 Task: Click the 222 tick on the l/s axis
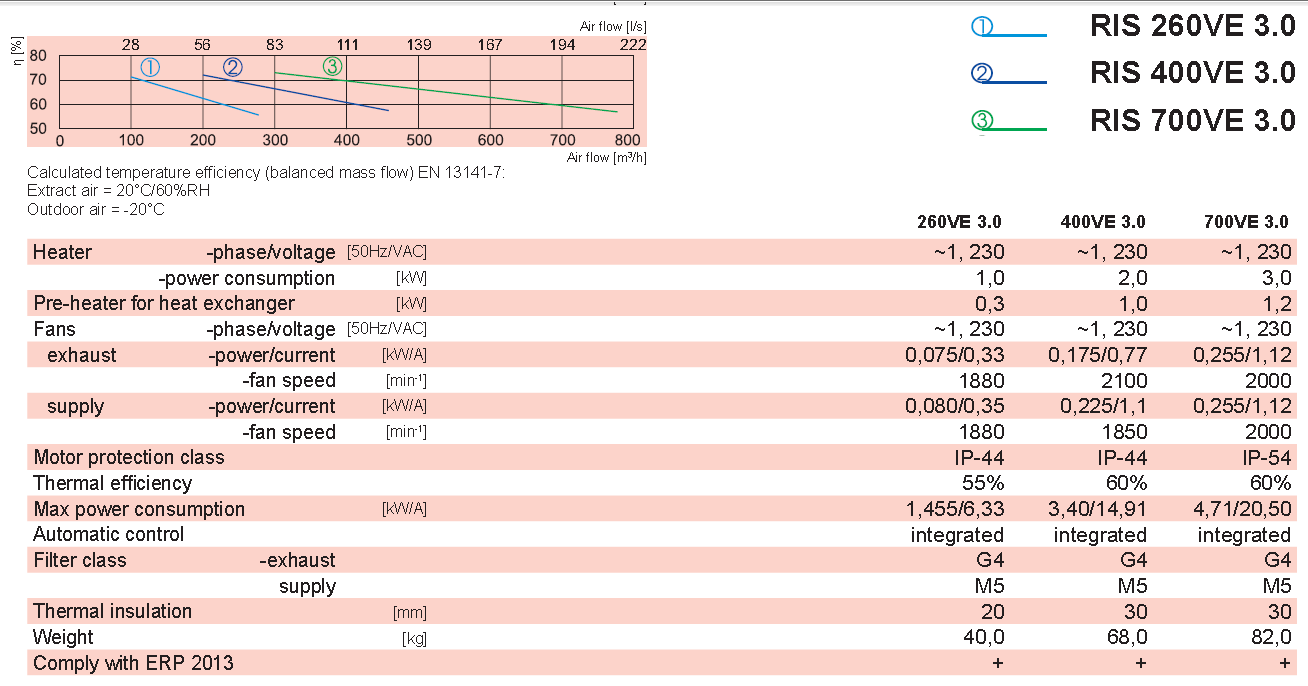click(x=633, y=44)
